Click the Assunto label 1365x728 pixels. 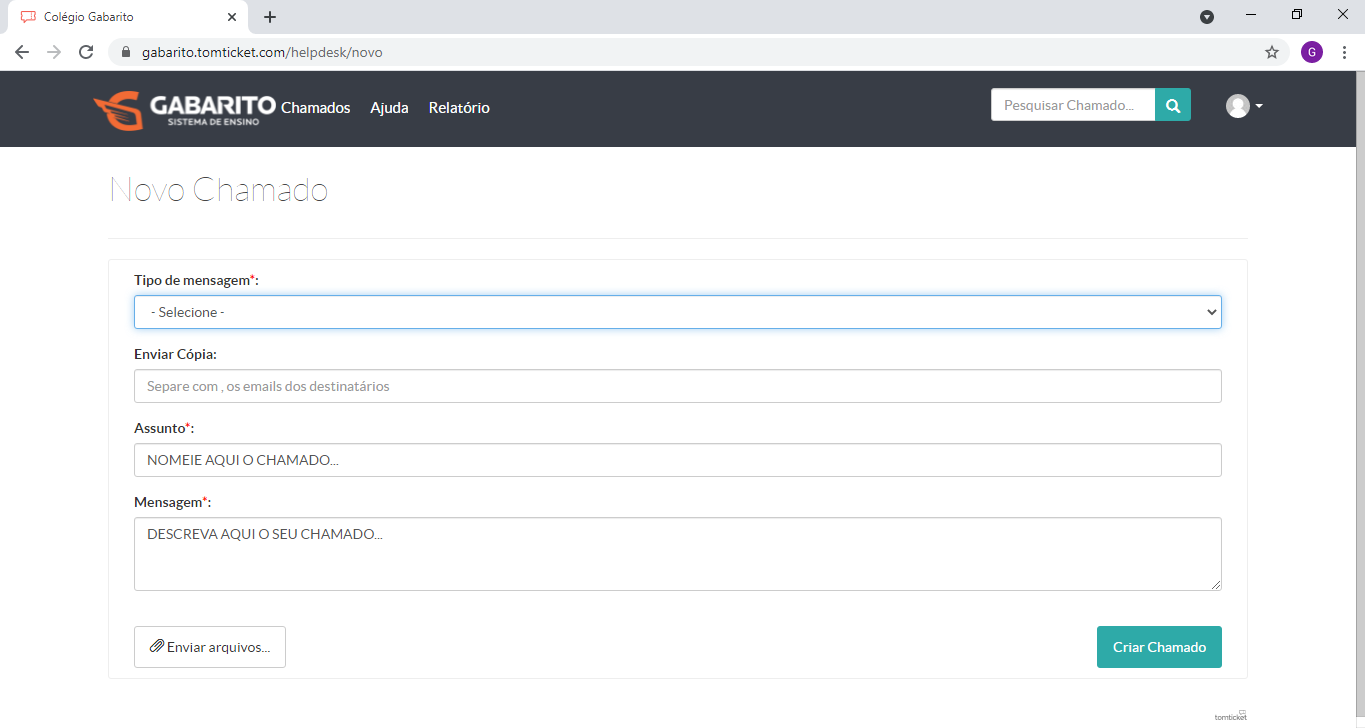point(164,428)
